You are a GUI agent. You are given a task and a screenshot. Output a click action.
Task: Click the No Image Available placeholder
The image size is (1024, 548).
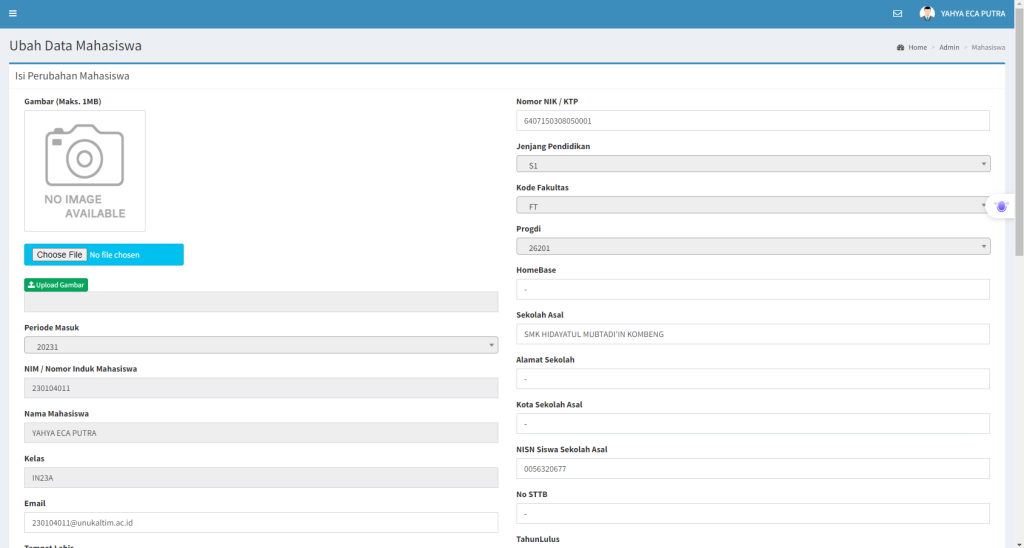point(85,171)
